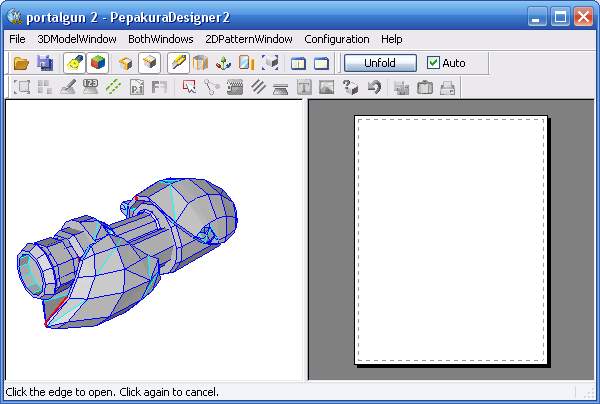Toggle the lighting flashlight icon

(74, 63)
